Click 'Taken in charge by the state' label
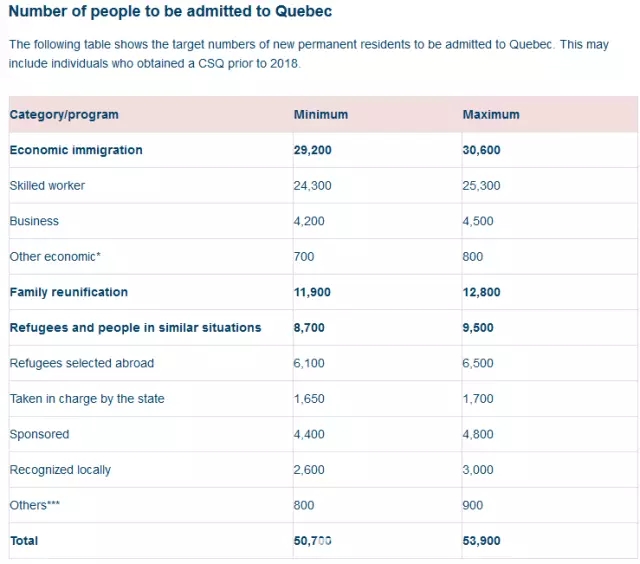Screen dimensions: 640x564 click(87, 399)
